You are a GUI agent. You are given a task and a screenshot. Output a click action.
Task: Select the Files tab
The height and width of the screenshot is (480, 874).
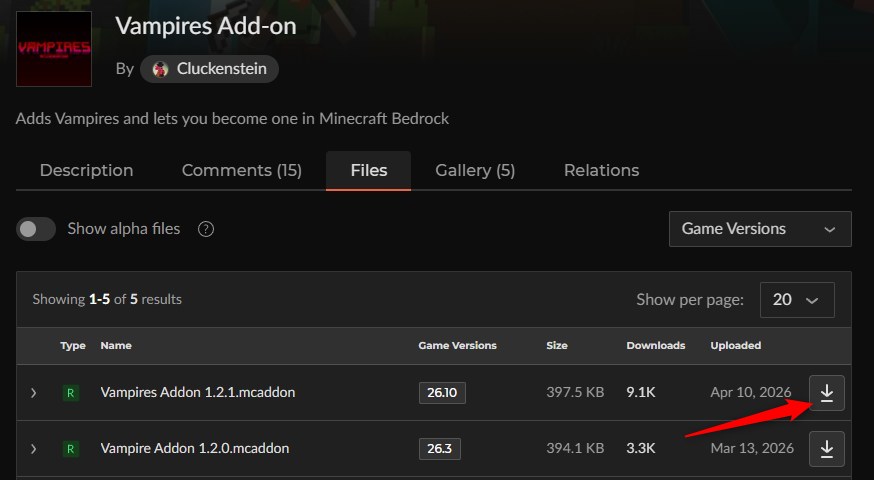(x=368, y=171)
